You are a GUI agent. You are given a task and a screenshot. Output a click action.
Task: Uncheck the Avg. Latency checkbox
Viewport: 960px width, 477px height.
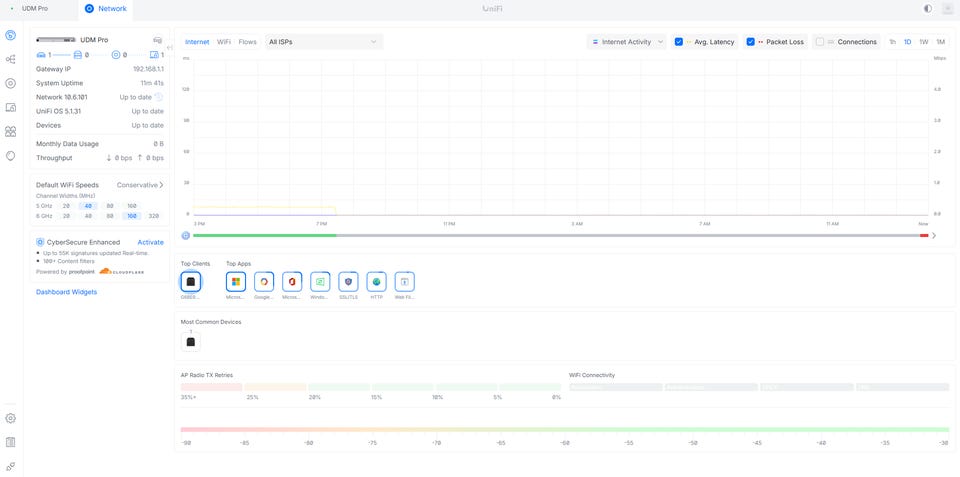(x=678, y=42)
